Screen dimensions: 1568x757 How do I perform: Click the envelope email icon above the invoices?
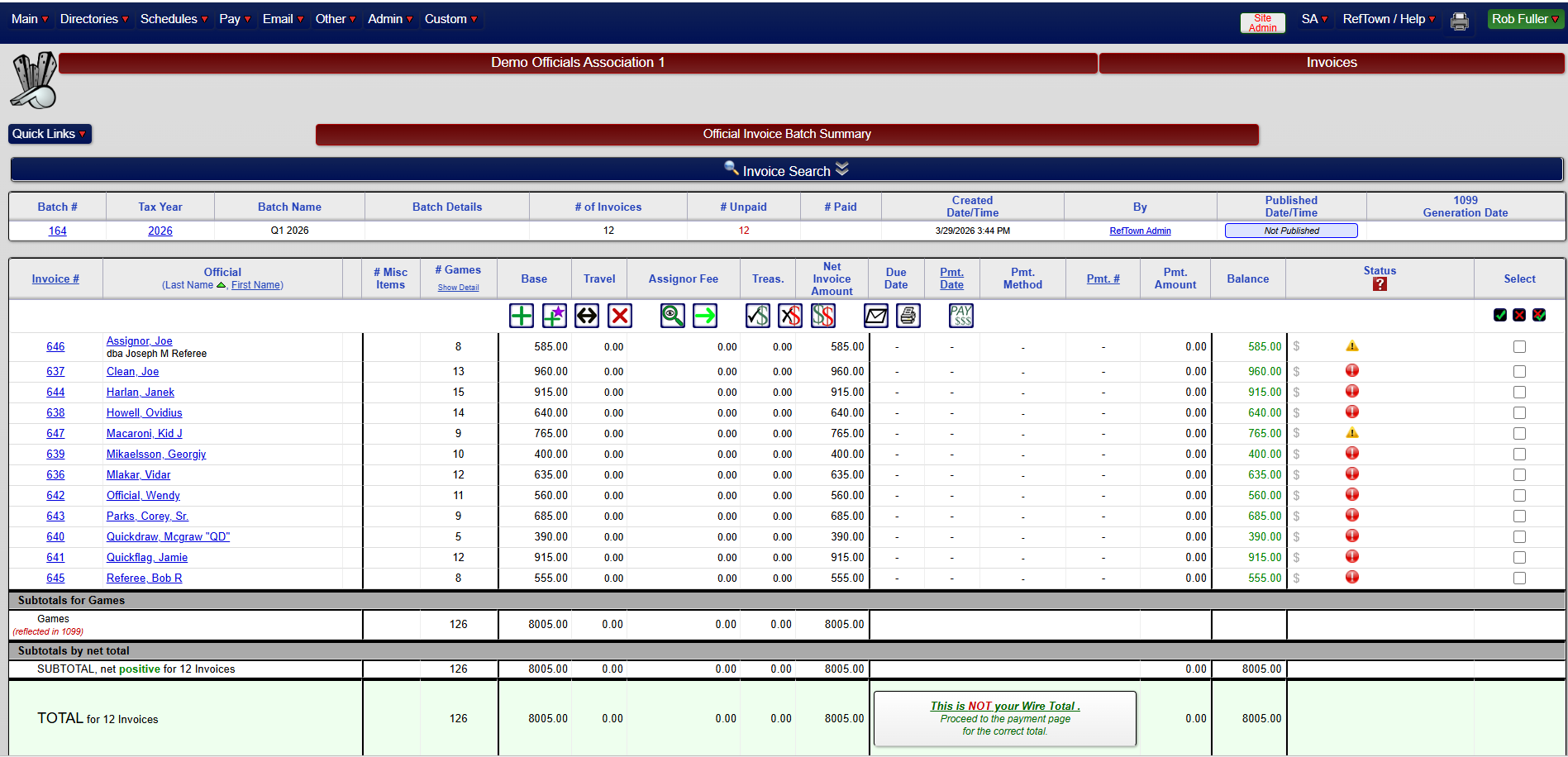(875, 315)
